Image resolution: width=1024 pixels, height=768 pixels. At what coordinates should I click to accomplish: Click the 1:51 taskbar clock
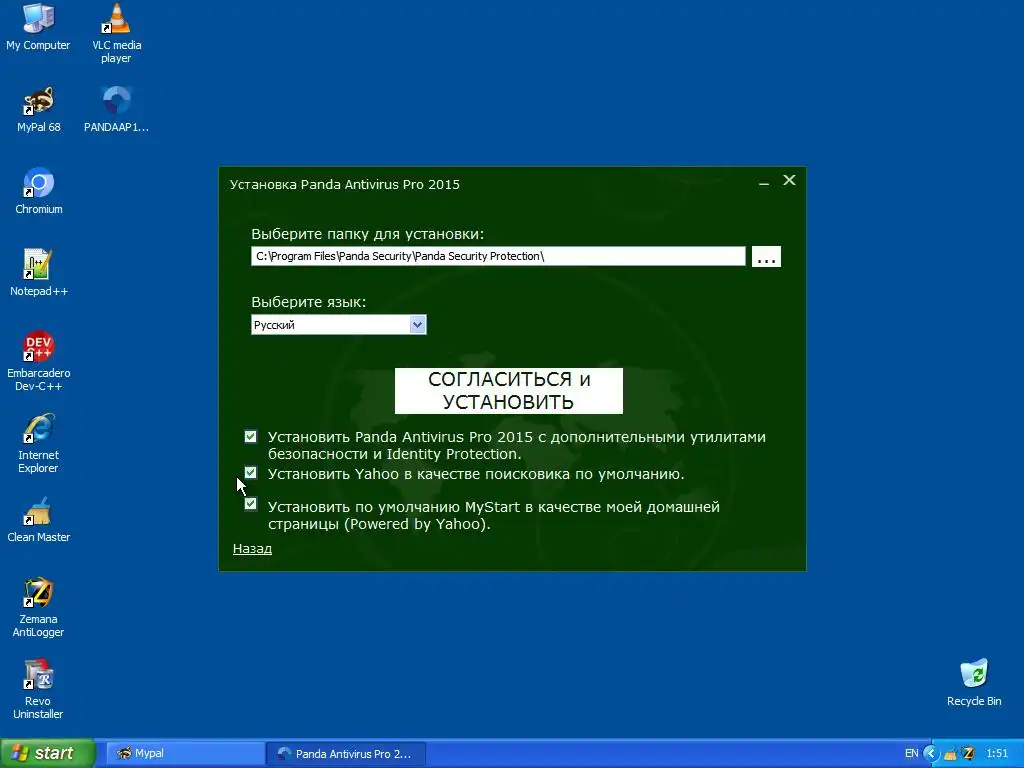997,754
